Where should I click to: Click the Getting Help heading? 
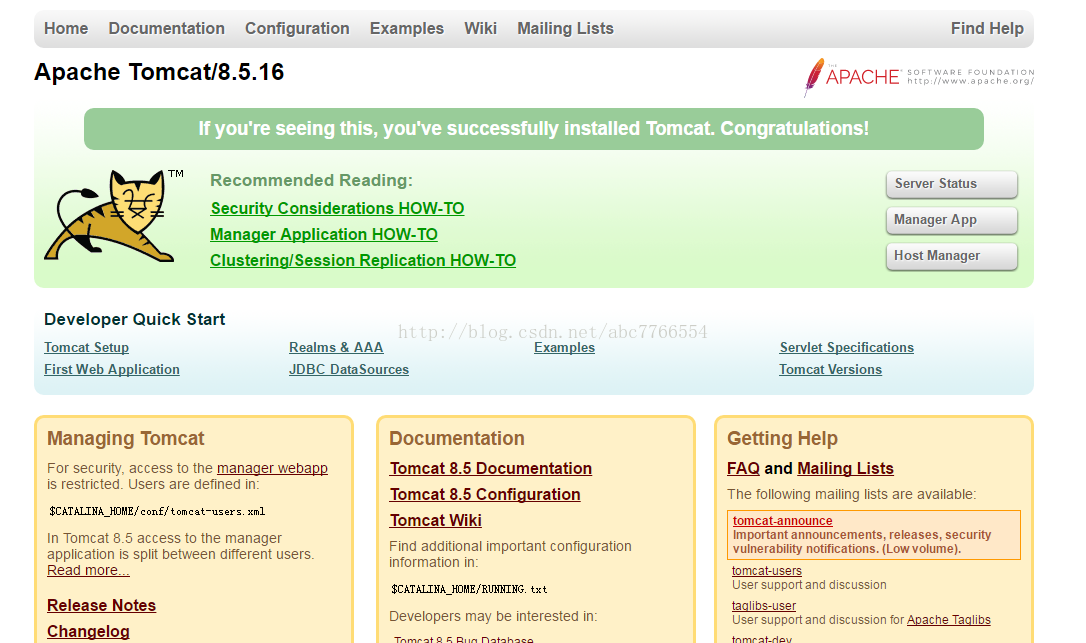(782, 439)
